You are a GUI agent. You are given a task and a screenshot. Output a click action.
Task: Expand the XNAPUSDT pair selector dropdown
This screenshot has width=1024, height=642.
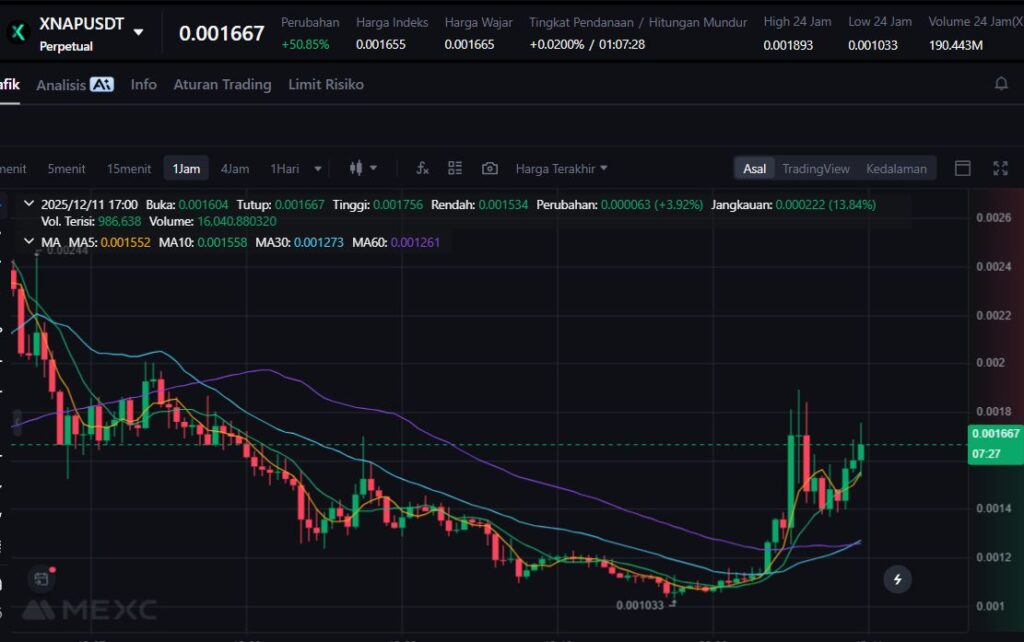pyautogui.click(x=138, y=32)
